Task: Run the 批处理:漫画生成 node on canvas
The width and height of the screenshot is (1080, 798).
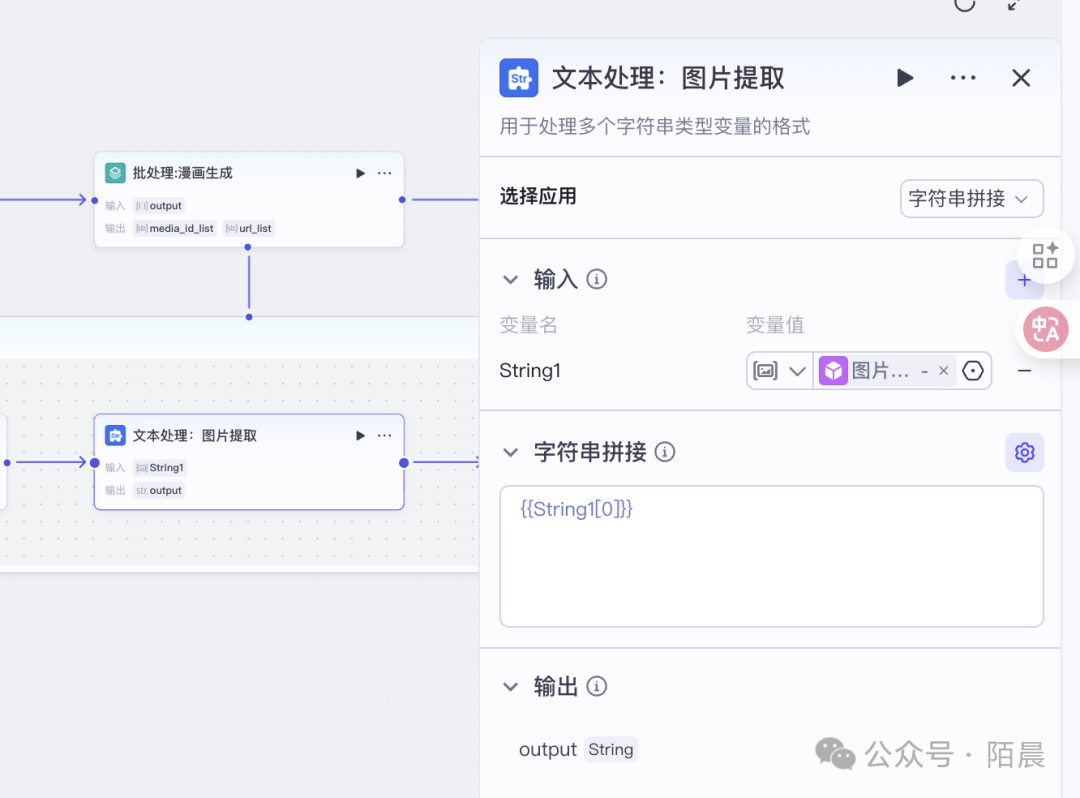Action: (361, 174)
